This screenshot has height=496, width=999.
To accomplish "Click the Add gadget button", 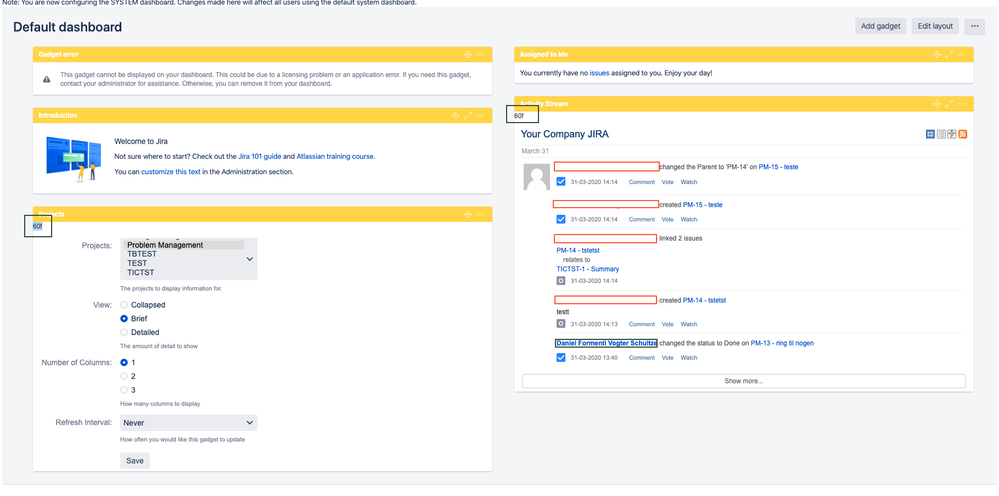I will tap(880, 26).
